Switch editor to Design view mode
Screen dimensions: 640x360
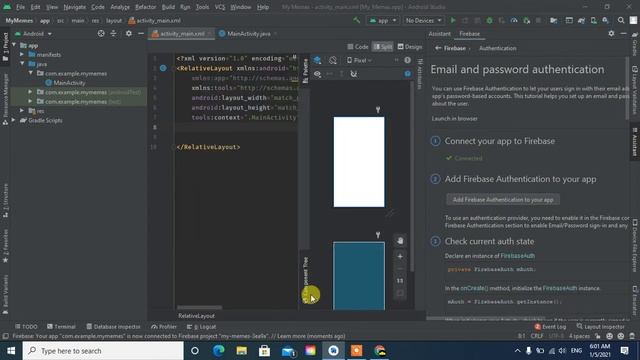[x=410, y=47]
